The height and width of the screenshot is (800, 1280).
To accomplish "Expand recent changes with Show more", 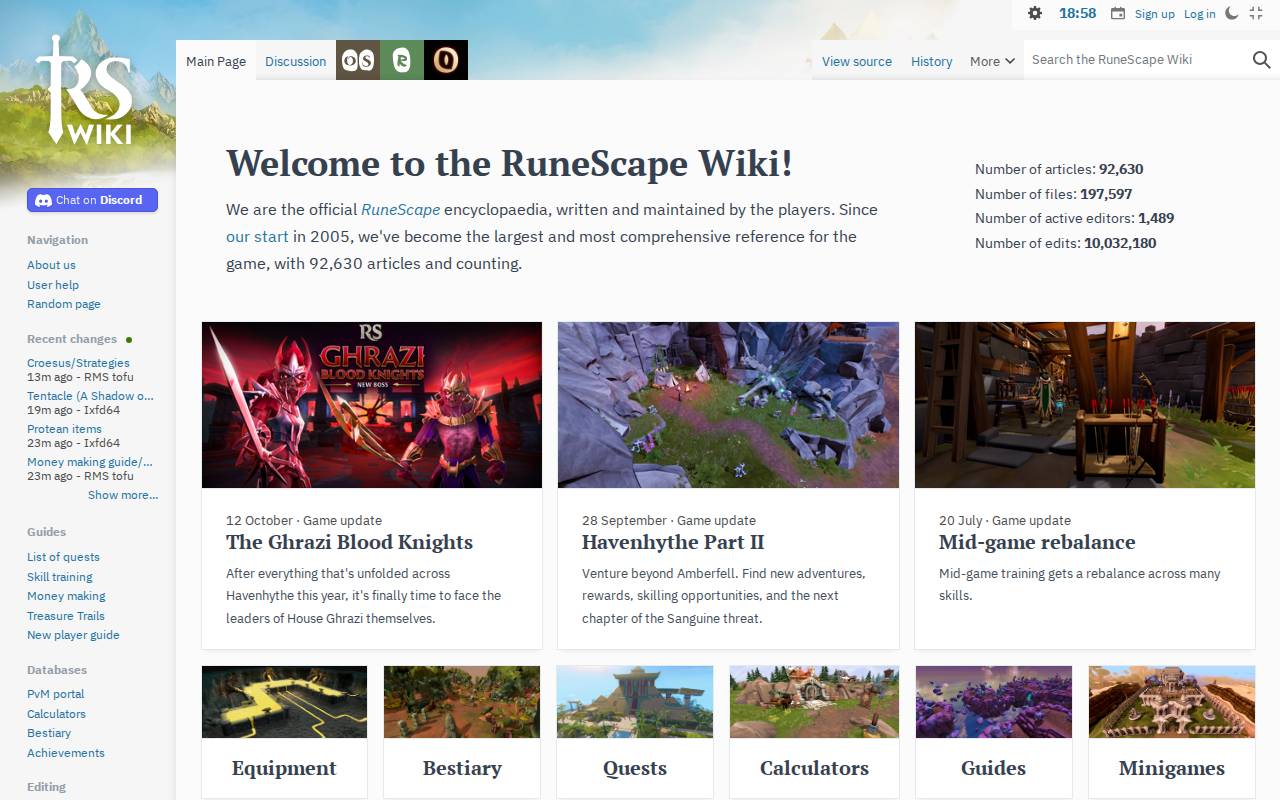I will point(123,495).
